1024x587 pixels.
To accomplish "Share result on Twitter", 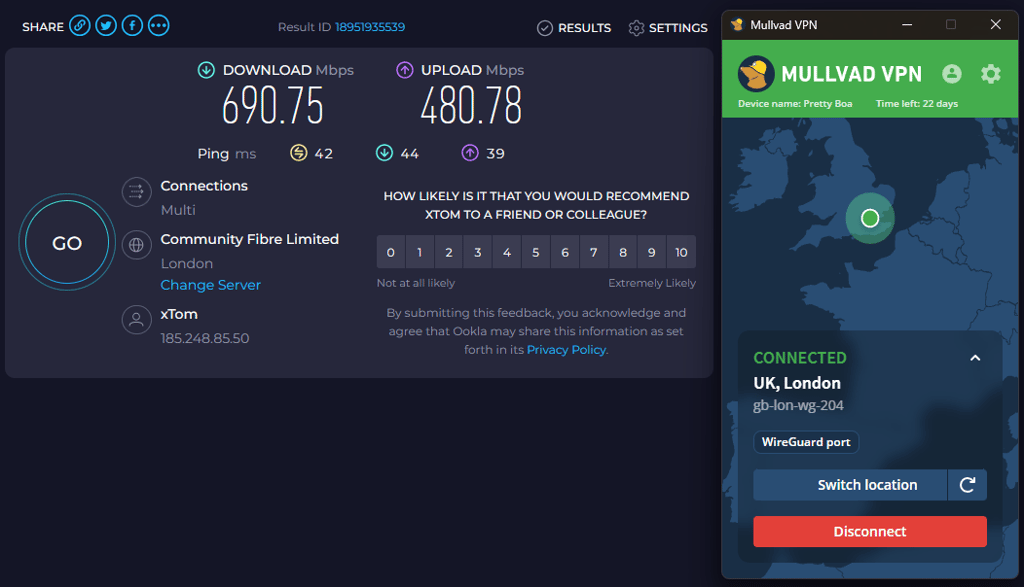I will (106, 26).
